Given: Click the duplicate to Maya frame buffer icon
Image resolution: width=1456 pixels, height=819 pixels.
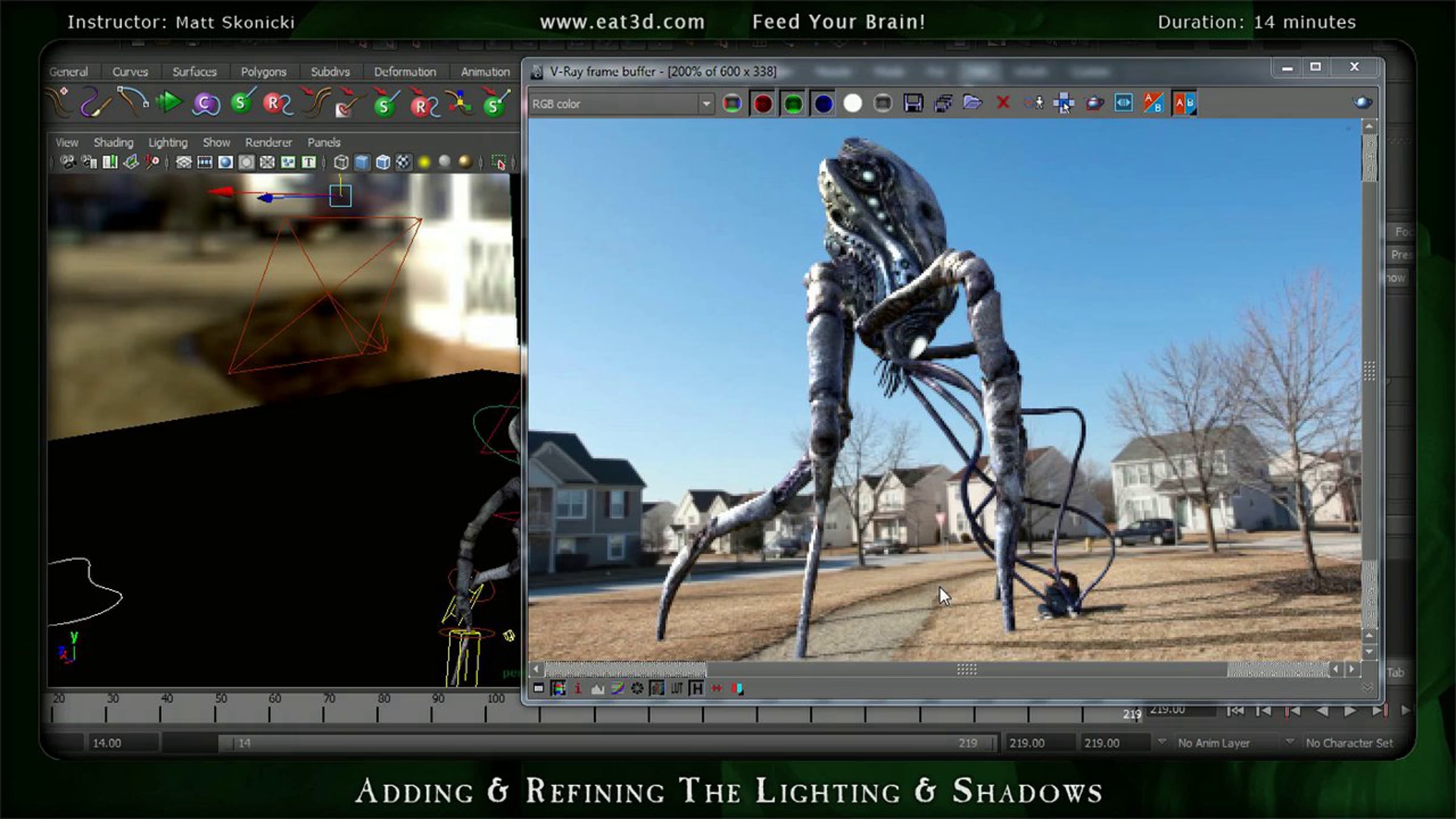Looking at the screenshot, I should point(943,104).
